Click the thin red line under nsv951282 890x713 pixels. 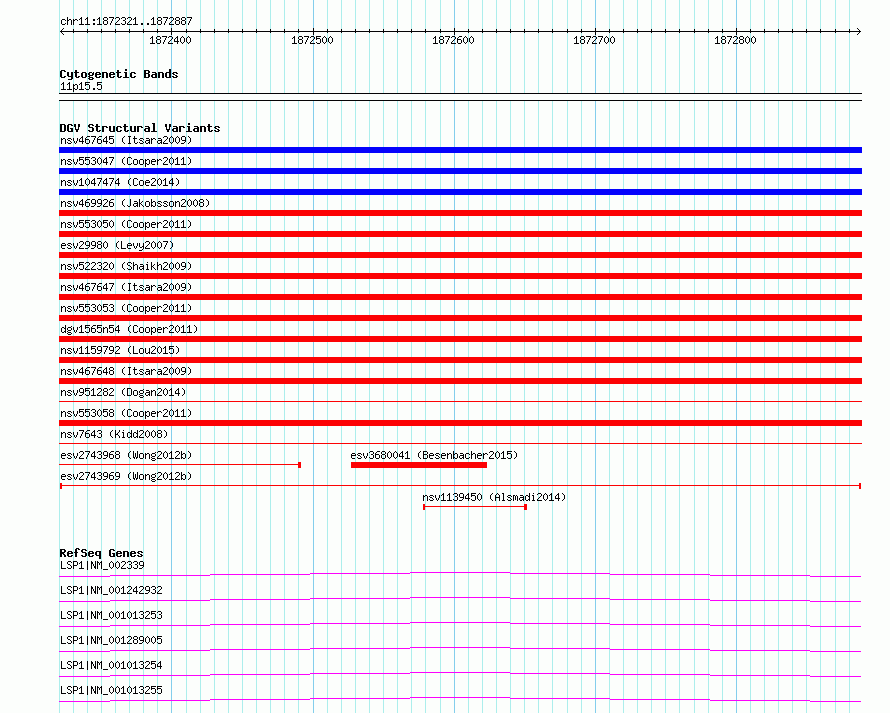pos(460,402)
